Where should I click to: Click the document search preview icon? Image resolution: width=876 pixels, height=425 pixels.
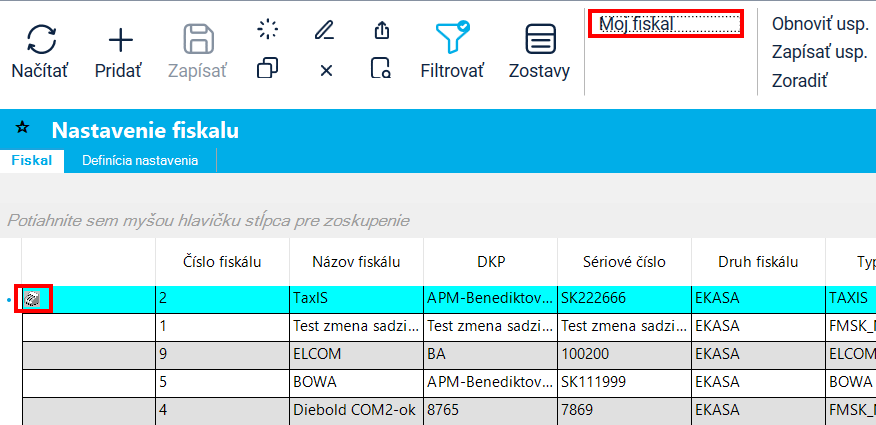pyautogui.click(x=382, y=69)
